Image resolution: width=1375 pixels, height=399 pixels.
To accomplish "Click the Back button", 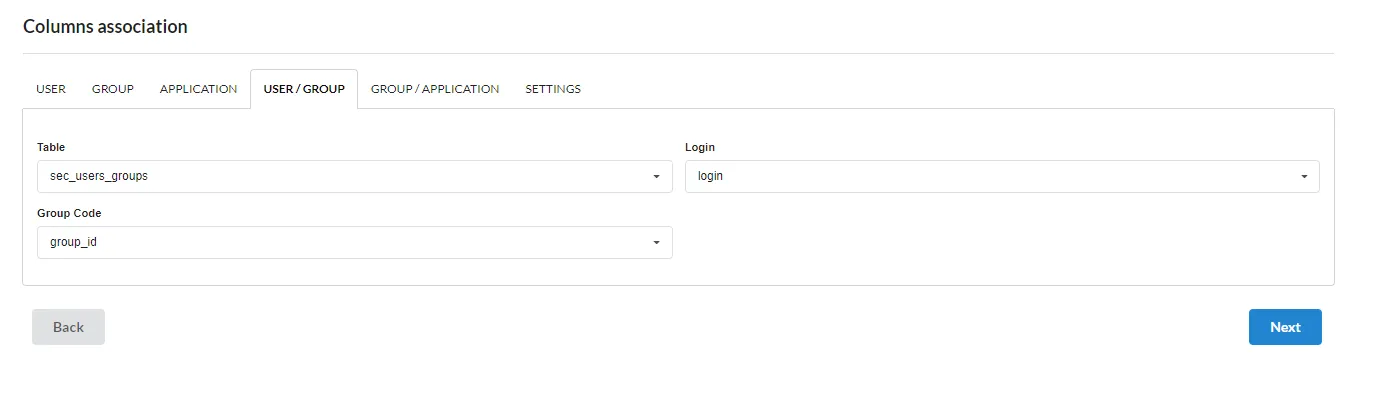I will pos(68,327).
